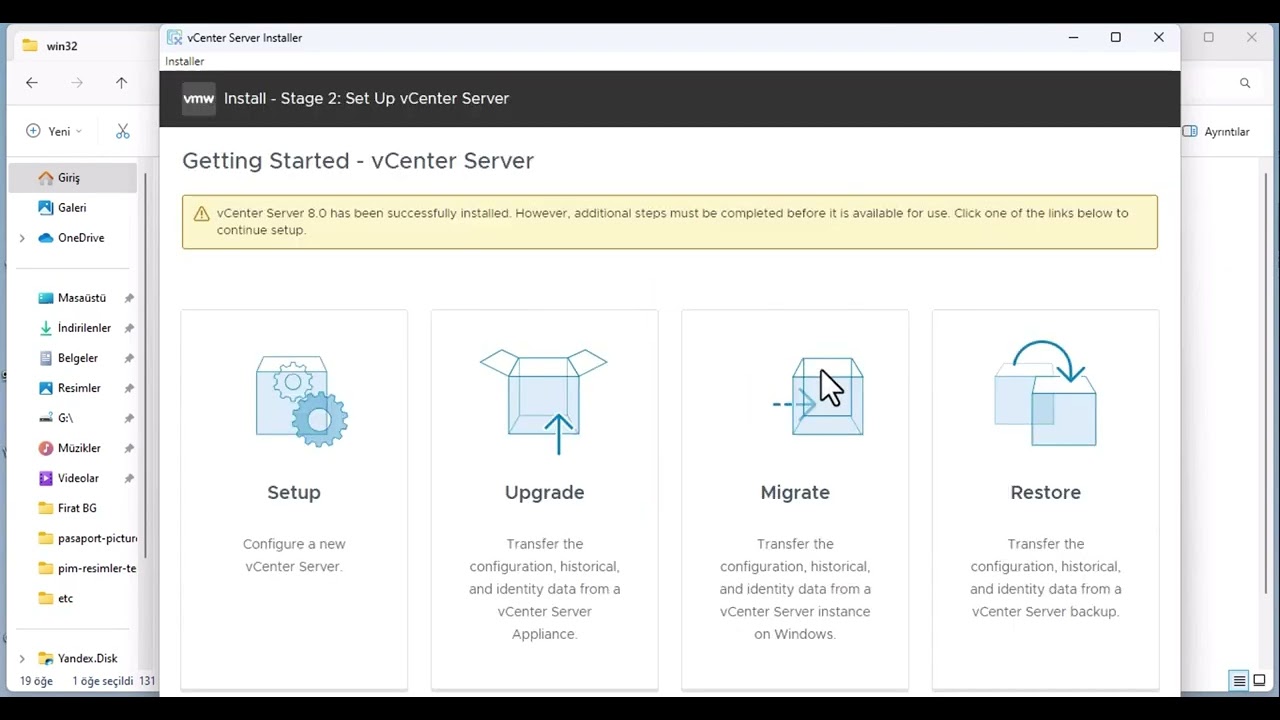Click the scissors cut icon
1280x720 pixels.
pyautogui.click(x=123, y=131)
